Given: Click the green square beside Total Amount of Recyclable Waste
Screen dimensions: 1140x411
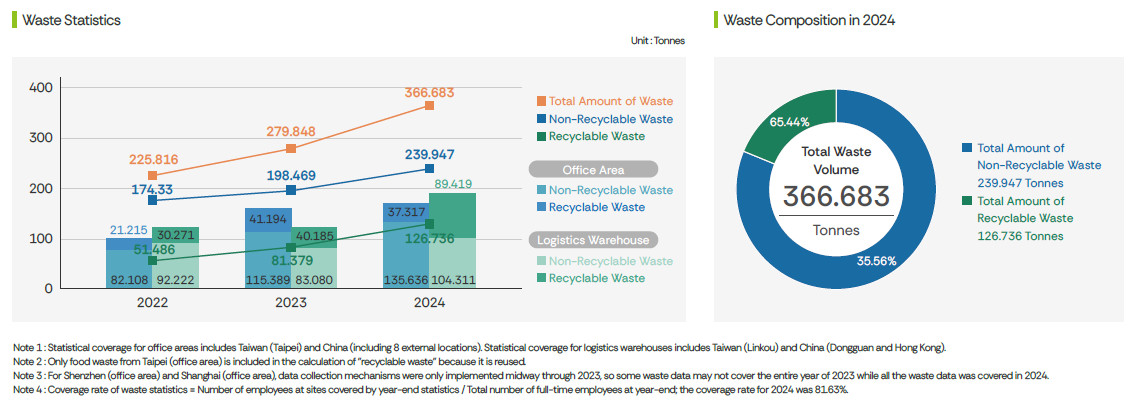Looking at the screenshot, I should click(x=966, y=202).
